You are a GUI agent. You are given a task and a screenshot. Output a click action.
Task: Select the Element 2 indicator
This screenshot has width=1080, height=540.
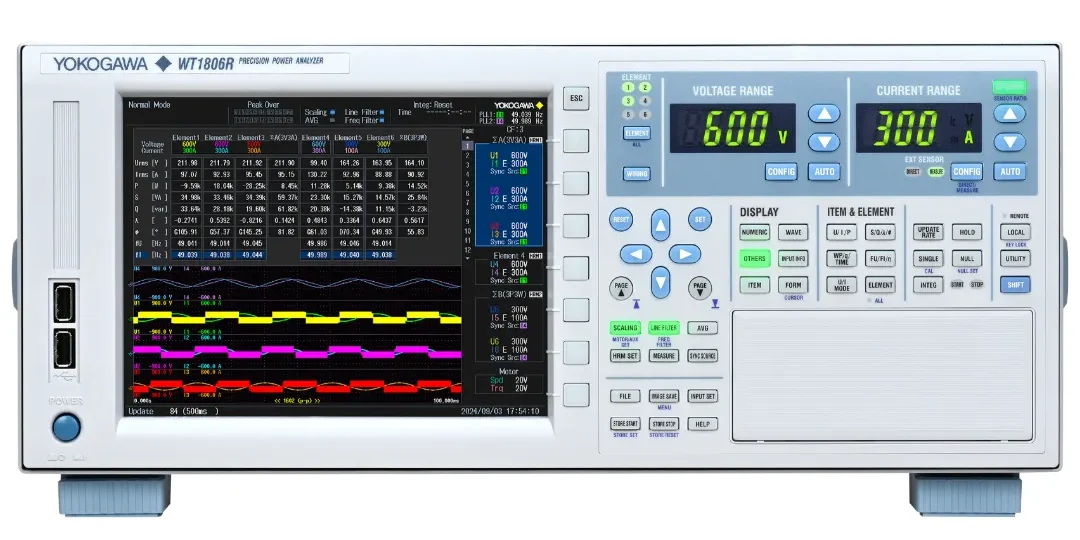[x=645, y=87]
